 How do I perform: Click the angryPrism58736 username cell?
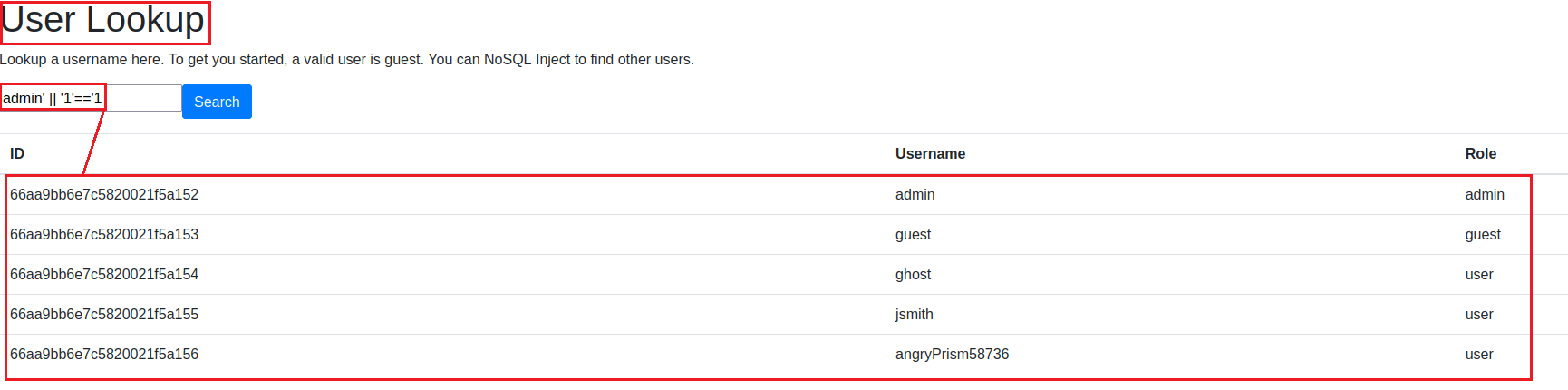952,355
